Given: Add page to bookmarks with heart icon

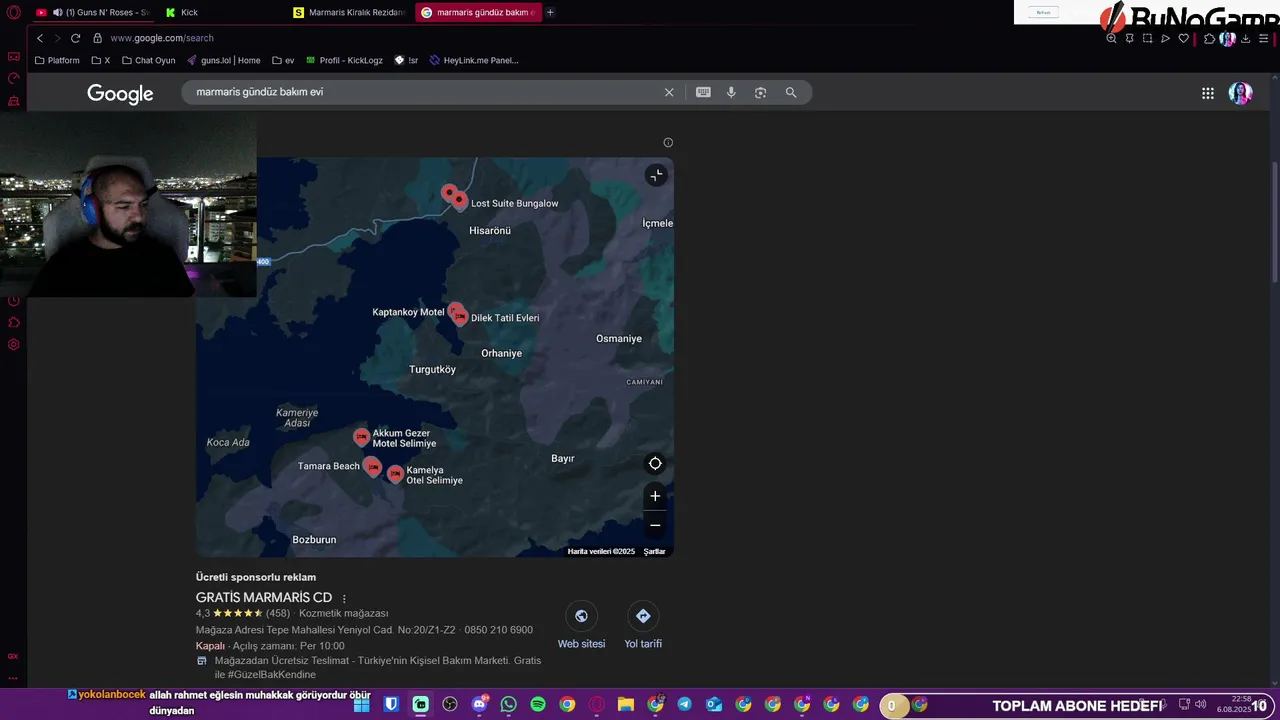Looking at the screenshot, I should tap(1183, 38).
